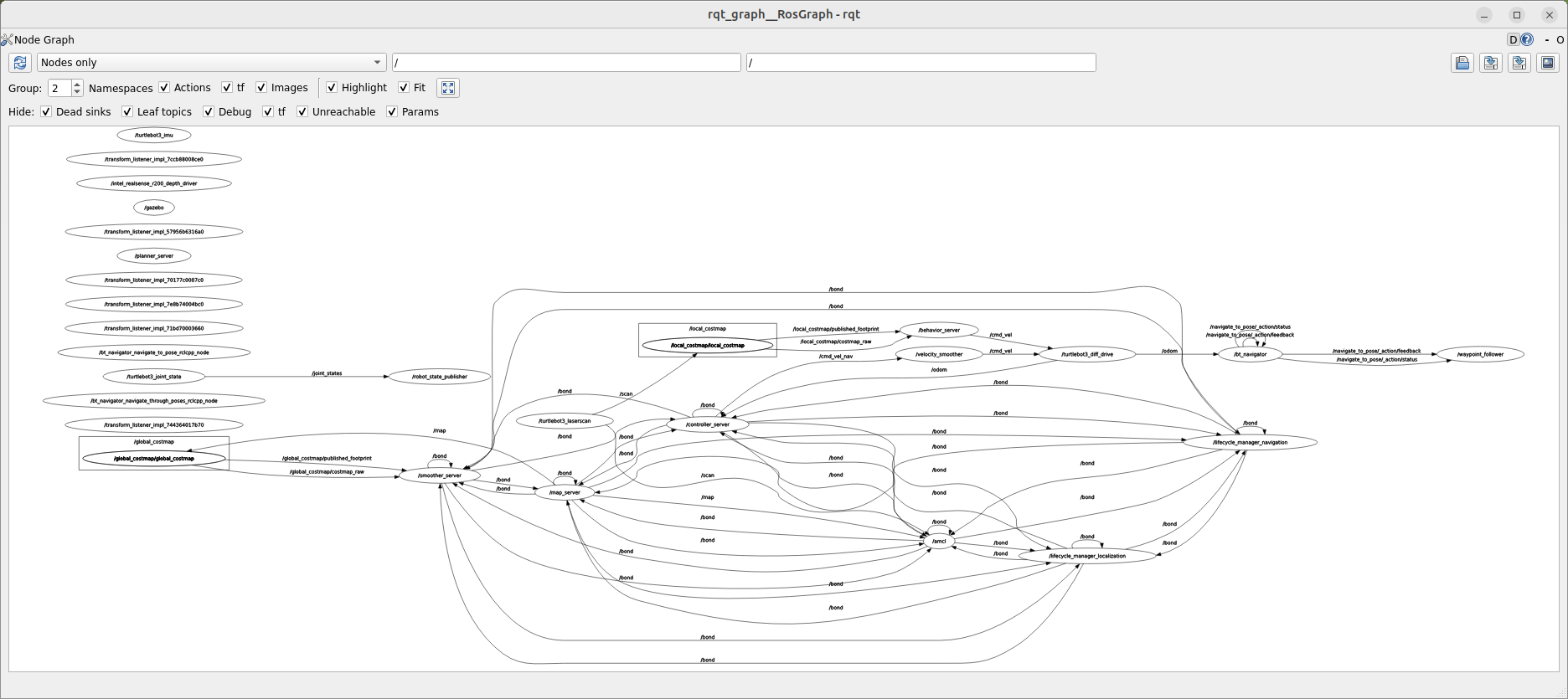Image resolution: width=1568 pixels, height=699 pixels.
Task: Focus the second topic filter field
Action: point(921,63)
